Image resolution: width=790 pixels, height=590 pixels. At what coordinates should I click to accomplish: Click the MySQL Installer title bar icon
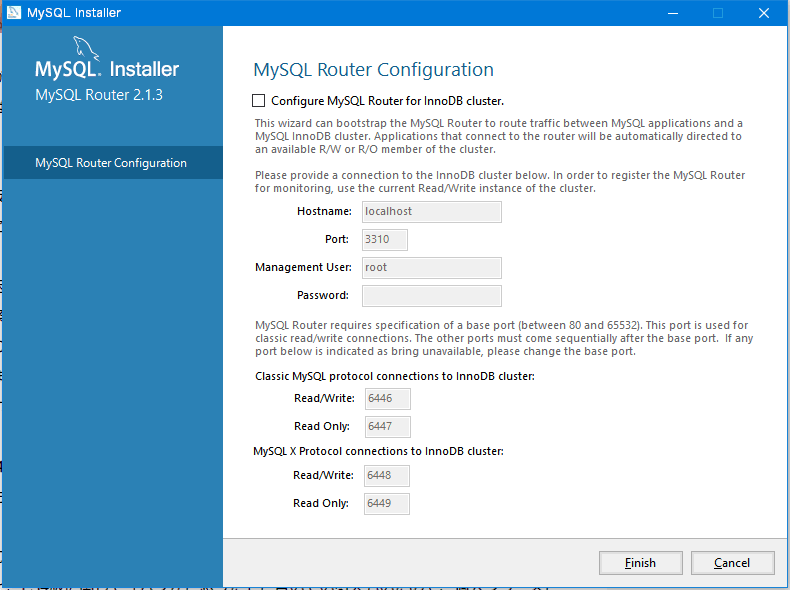click(13, 13)
